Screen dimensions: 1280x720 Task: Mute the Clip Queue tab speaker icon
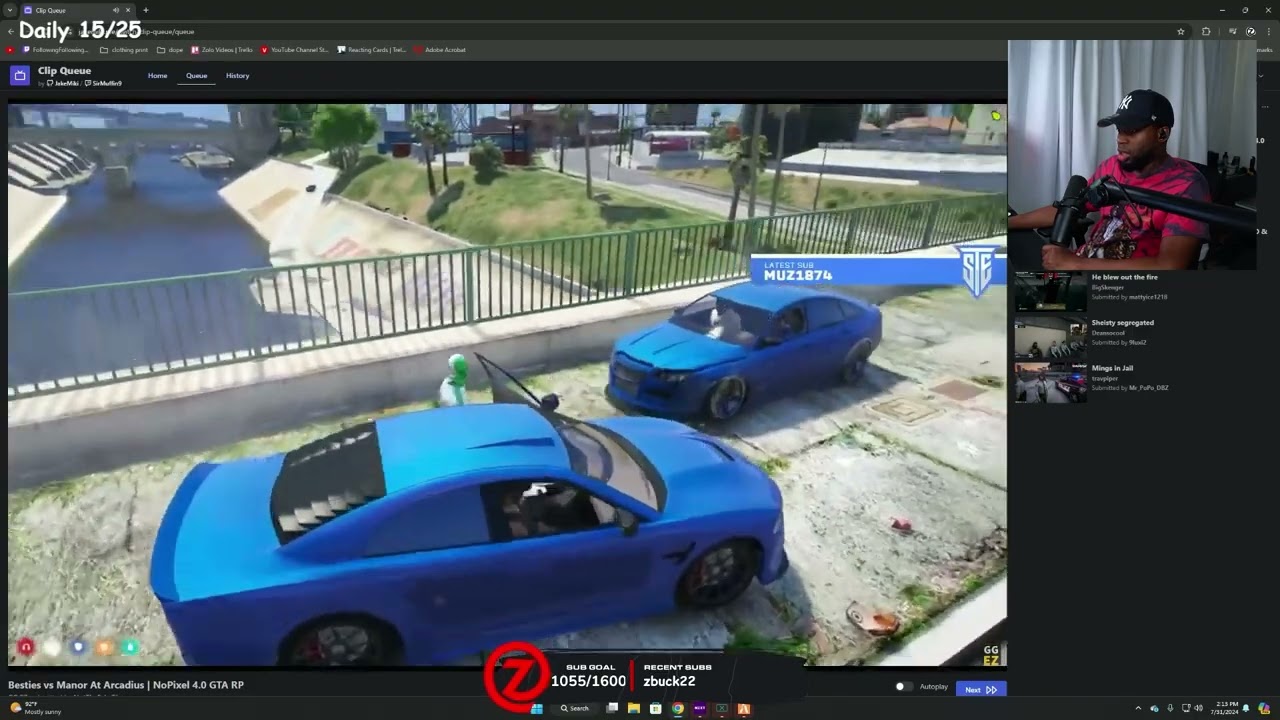coord(116,10)
